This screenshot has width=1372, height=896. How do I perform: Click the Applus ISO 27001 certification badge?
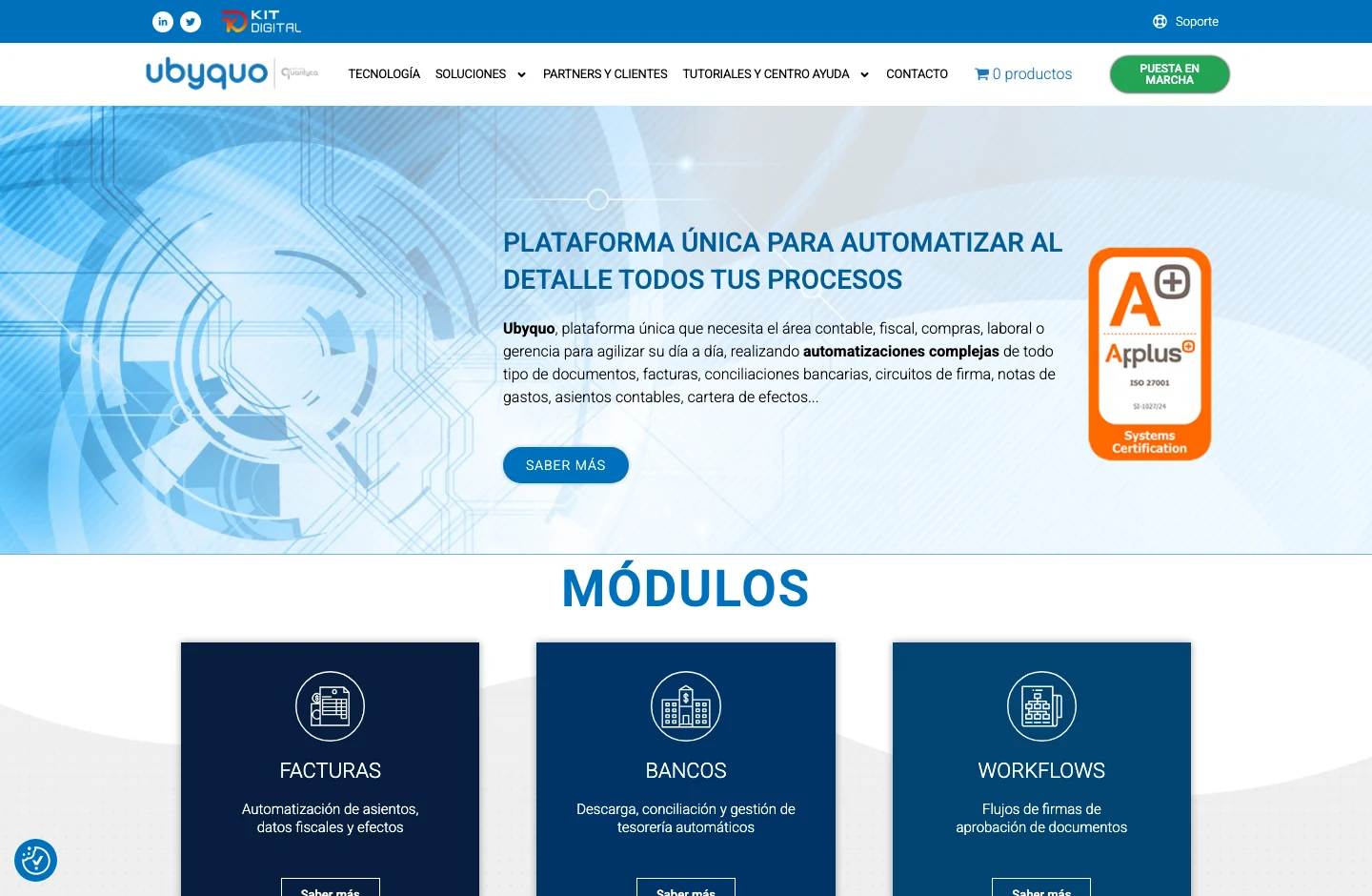click(1150, 355)
